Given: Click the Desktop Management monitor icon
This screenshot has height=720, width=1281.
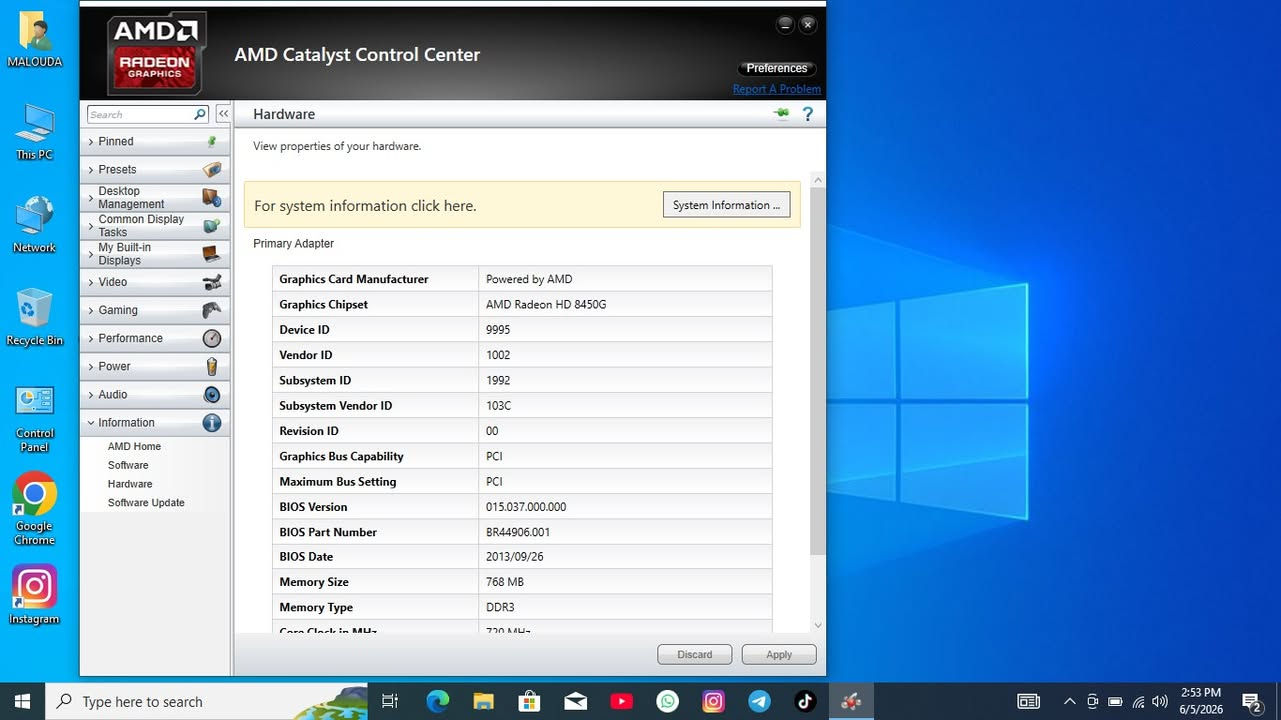Looking at the screenshot, I should point(211,198).
